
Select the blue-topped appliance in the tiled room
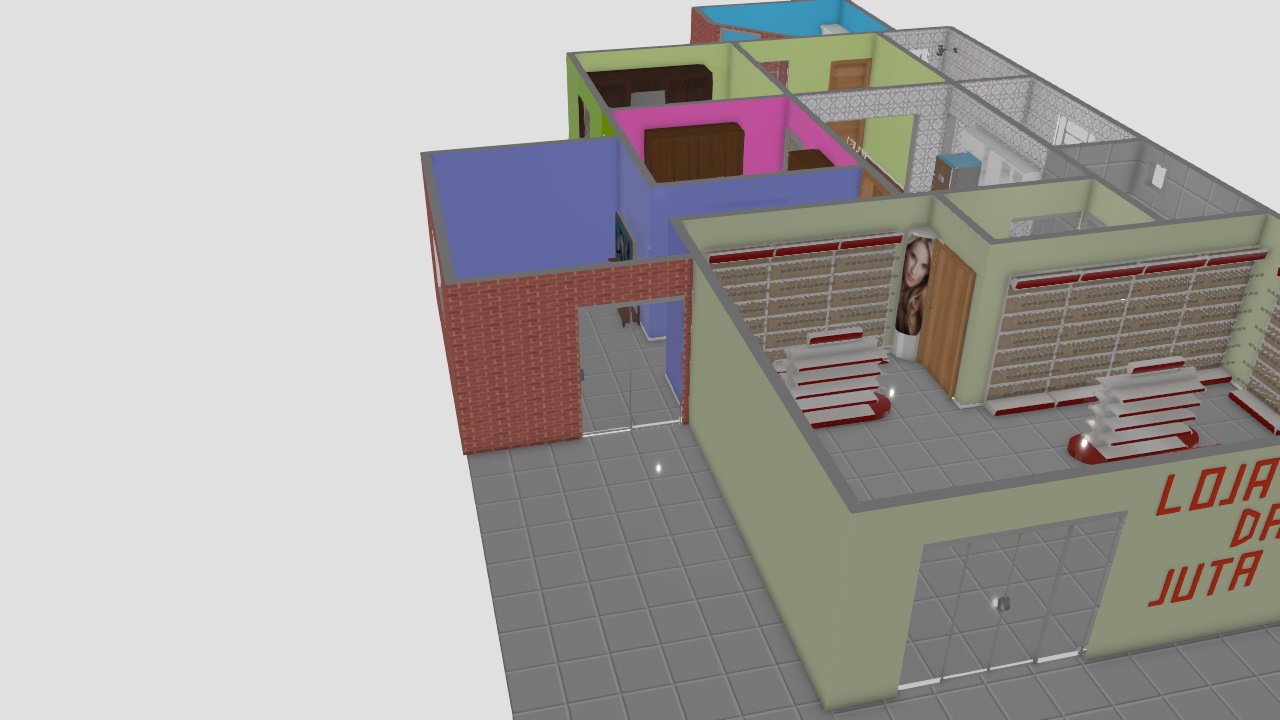coord(957,171)
